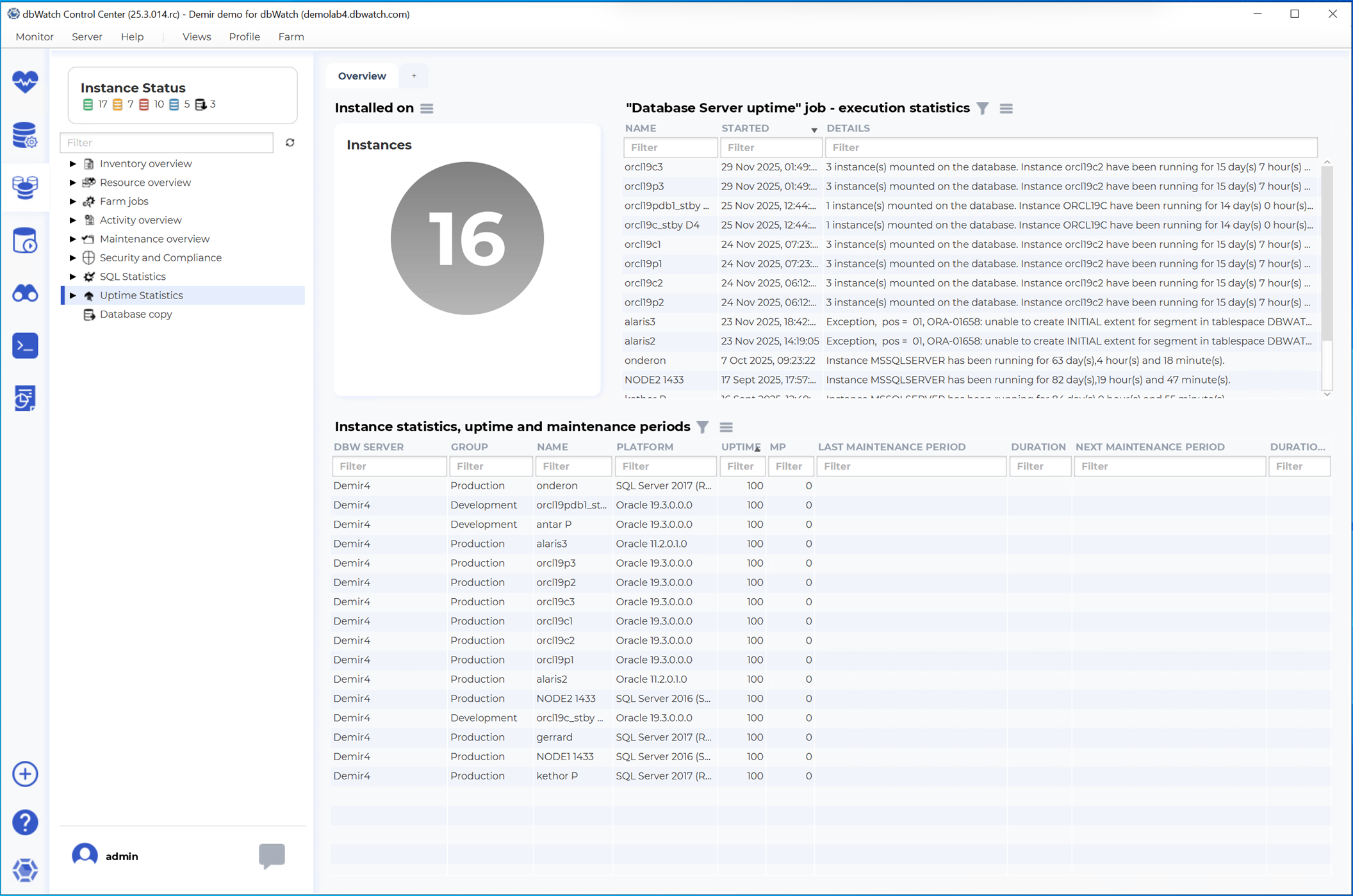Open the heartbeat monitoring sidebar icon
1353x896 pixels.
(25, 81)
